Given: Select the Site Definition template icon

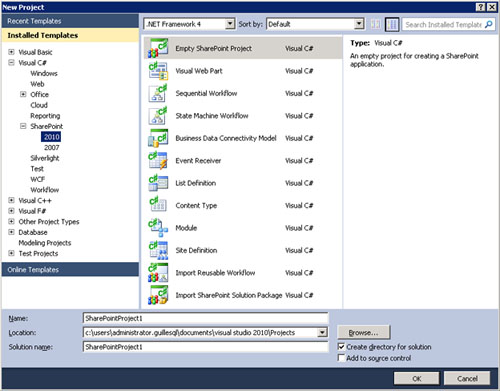Looking at the screenshot, I should [158, 250].
